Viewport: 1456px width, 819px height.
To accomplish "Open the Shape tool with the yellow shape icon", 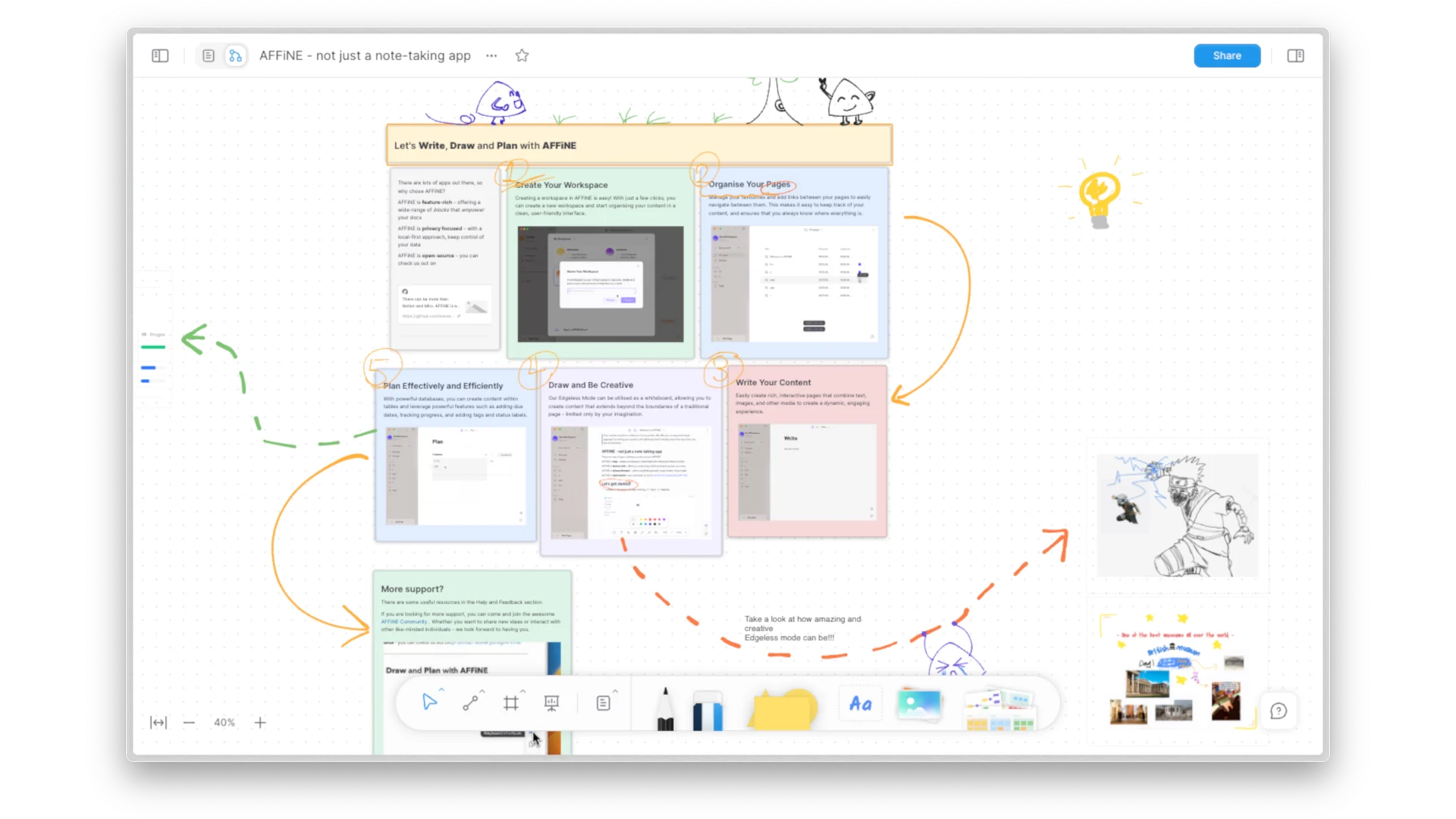I will click(783, 709).
